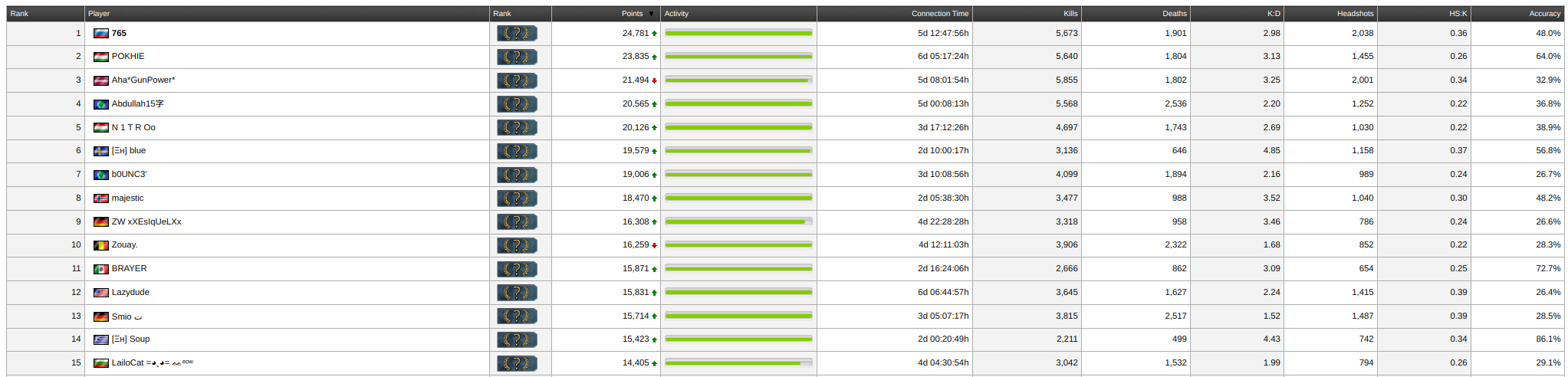Click the flag icon next to majestic
Image resolution: width=1568 pixels, height=377 pixels.
pyautogui.click(x=101, y=198)
